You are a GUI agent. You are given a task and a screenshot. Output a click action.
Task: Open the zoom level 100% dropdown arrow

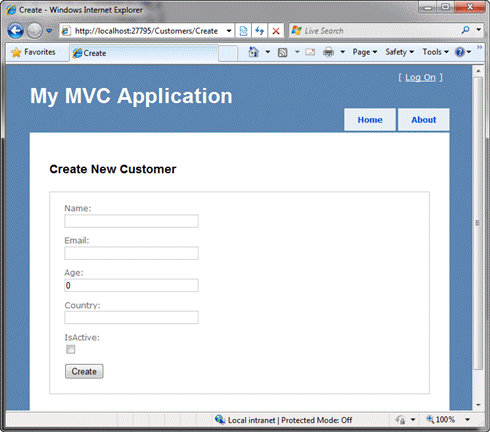click(467, 420)
